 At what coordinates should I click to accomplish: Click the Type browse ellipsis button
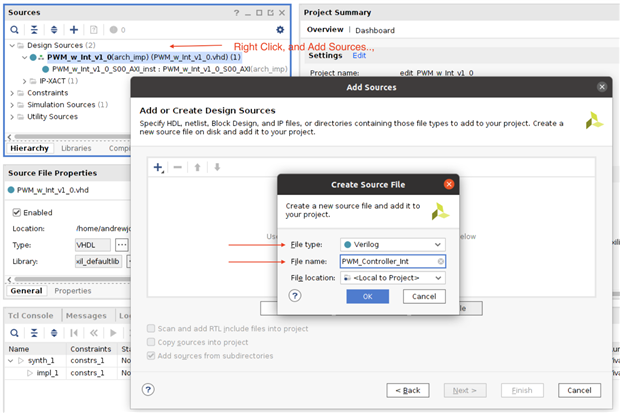pos(122,245)
